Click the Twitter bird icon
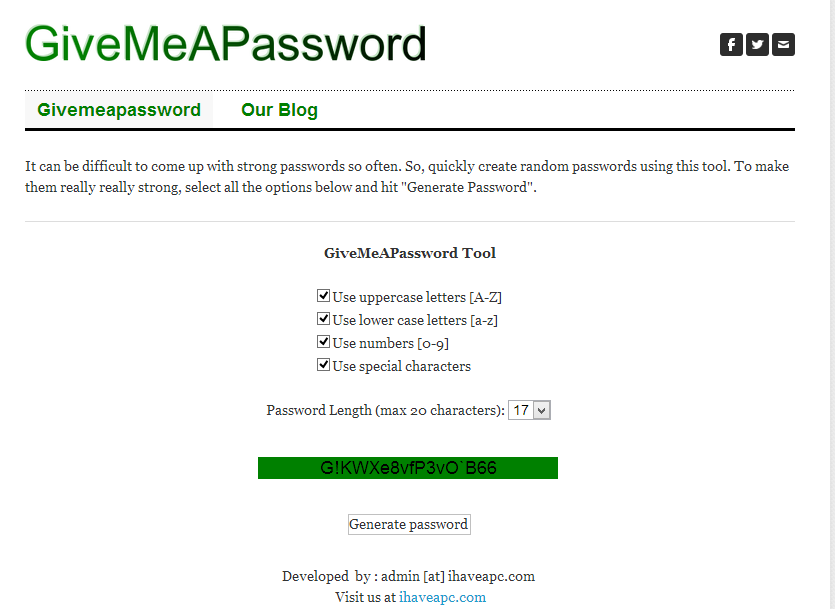 pyautogui.click(x=757, y=44)
